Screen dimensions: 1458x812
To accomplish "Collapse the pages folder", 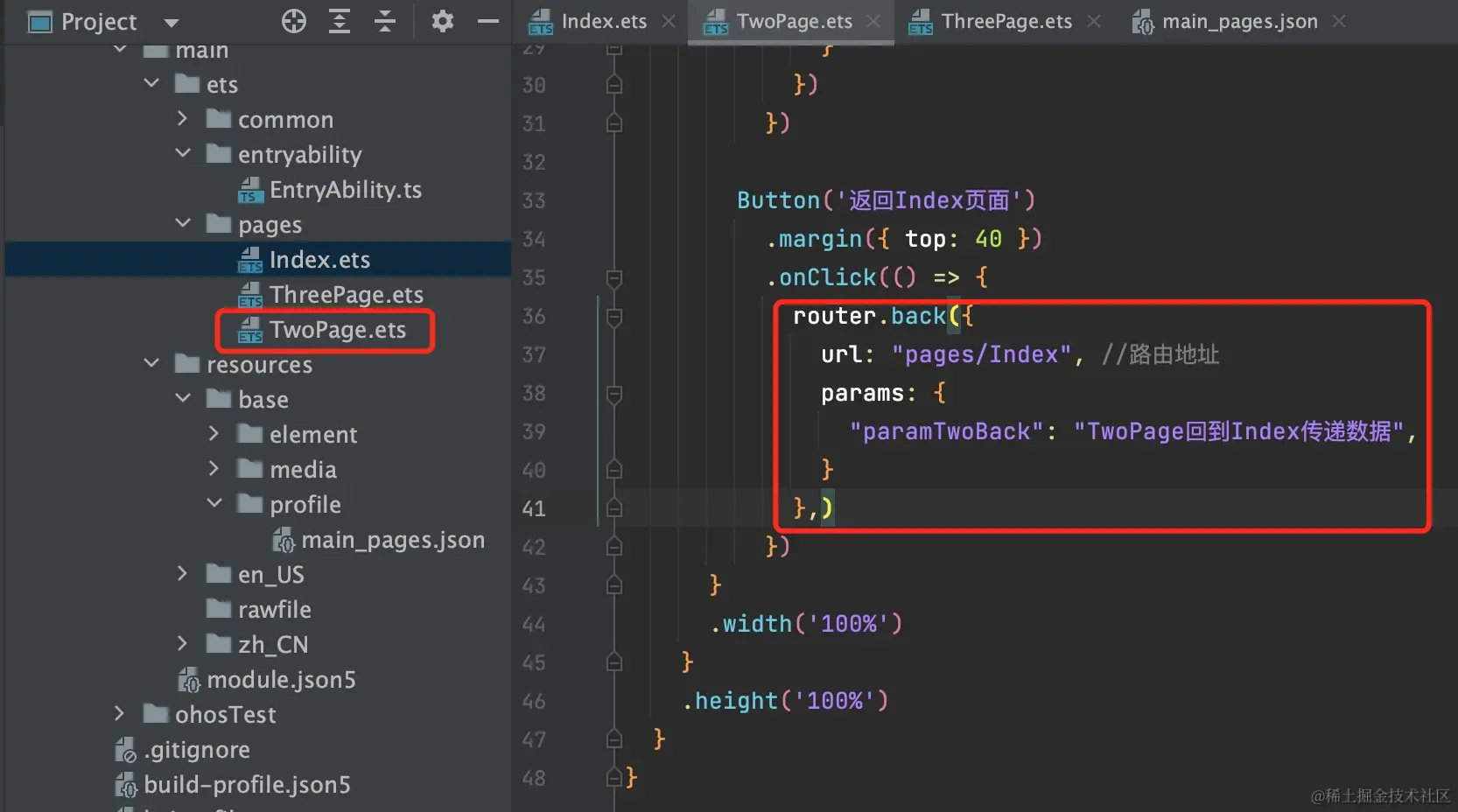I will tap(183, 223).
